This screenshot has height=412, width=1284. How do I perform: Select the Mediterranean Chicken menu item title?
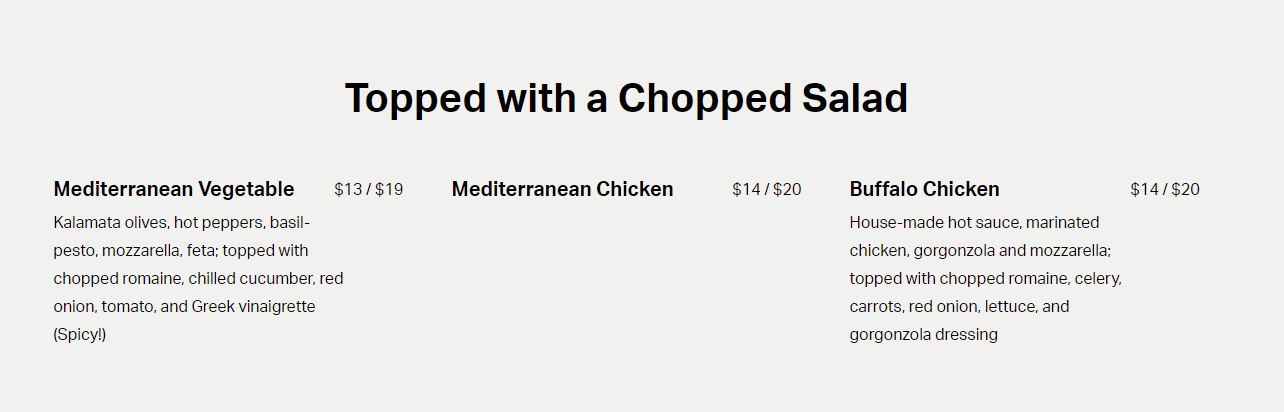562,189
